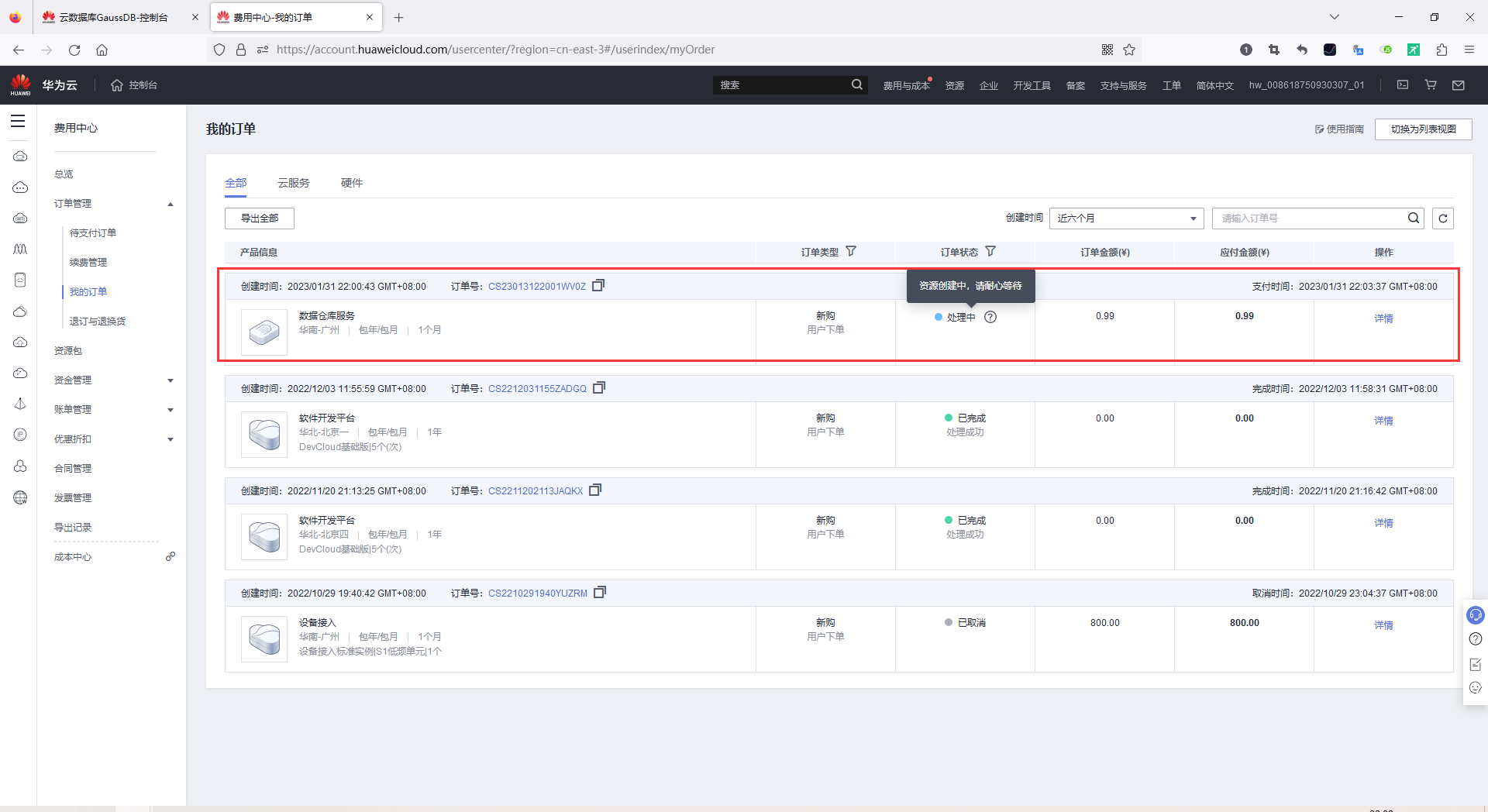This screenshot has width=1488, height=812.
Task: Open 详情 for the 设备接入 order
Action: coord(1383,625)
